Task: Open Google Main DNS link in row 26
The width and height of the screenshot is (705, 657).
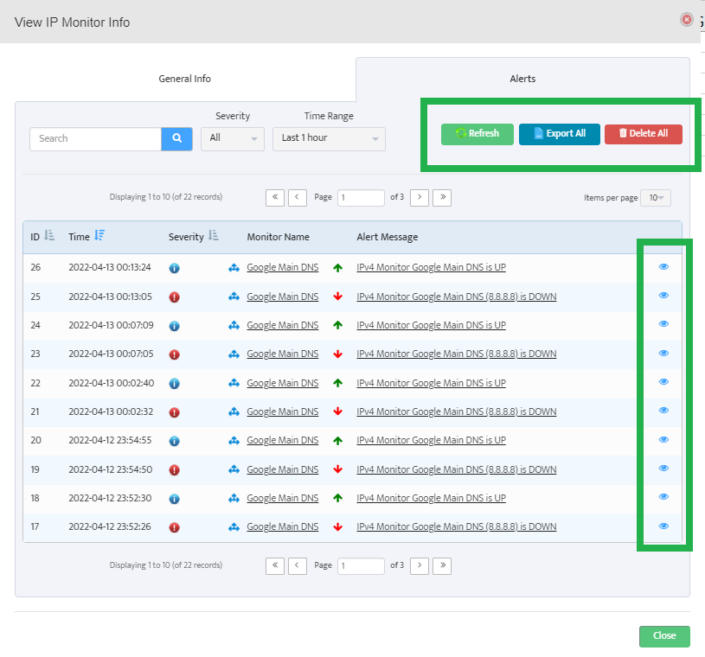Action: (282, 268)
